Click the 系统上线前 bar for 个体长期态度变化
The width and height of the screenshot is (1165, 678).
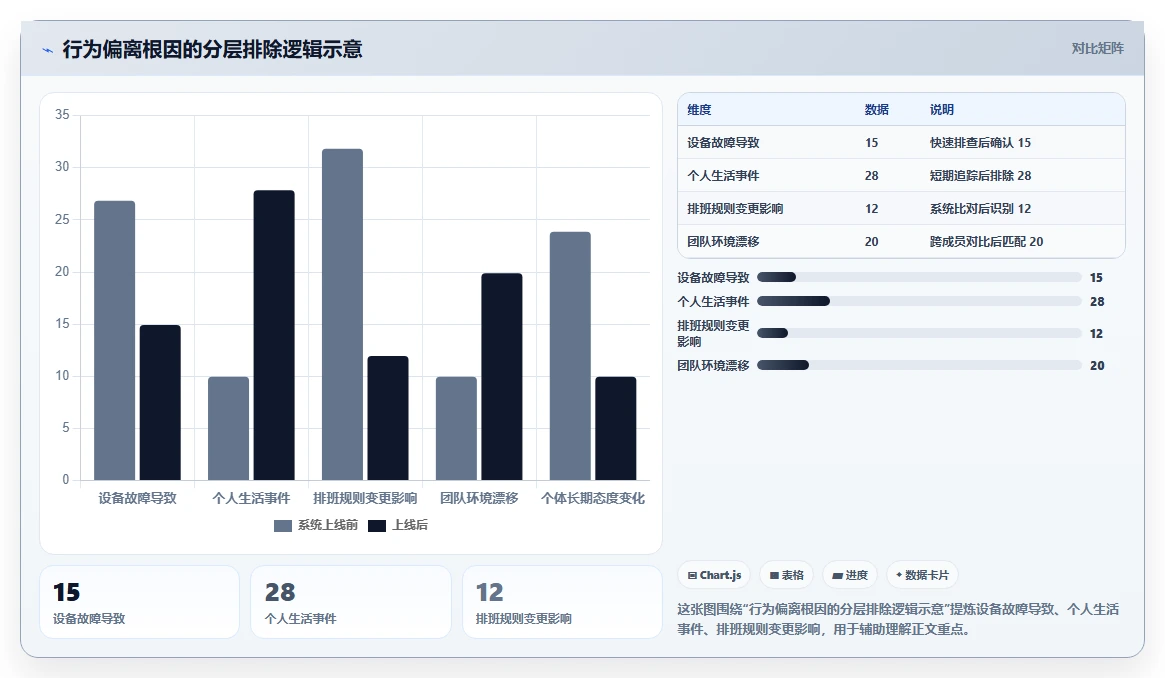570,356
